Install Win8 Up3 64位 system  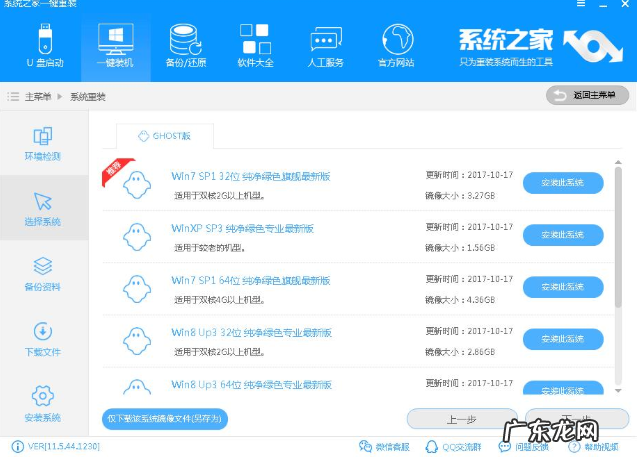[563, 388]
